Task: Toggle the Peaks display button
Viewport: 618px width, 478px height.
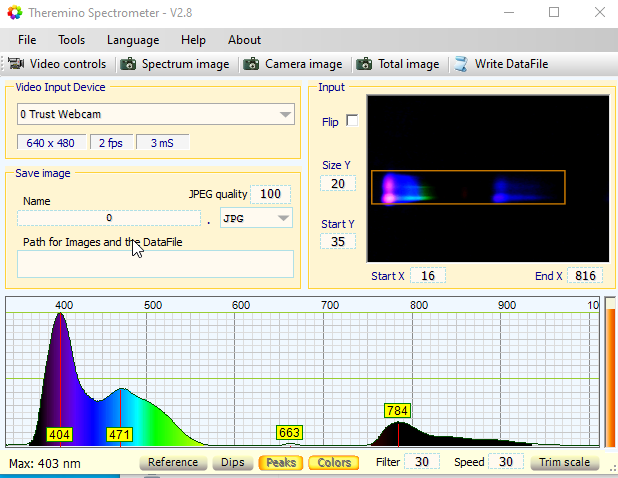Action: click(x=281, y=462)
